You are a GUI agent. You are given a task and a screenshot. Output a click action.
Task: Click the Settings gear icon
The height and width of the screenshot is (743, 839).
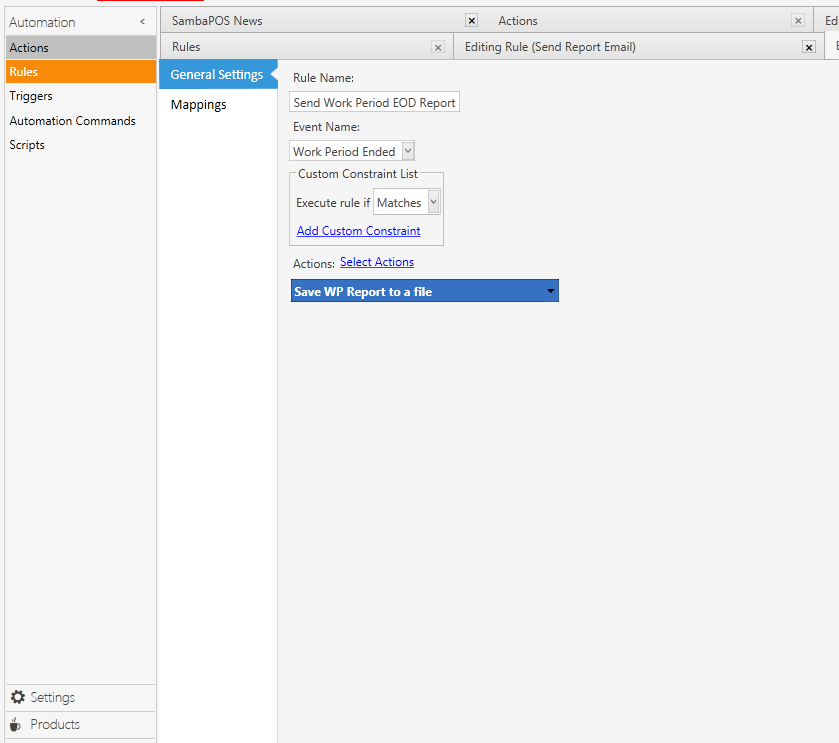click(x=17, y=697)
